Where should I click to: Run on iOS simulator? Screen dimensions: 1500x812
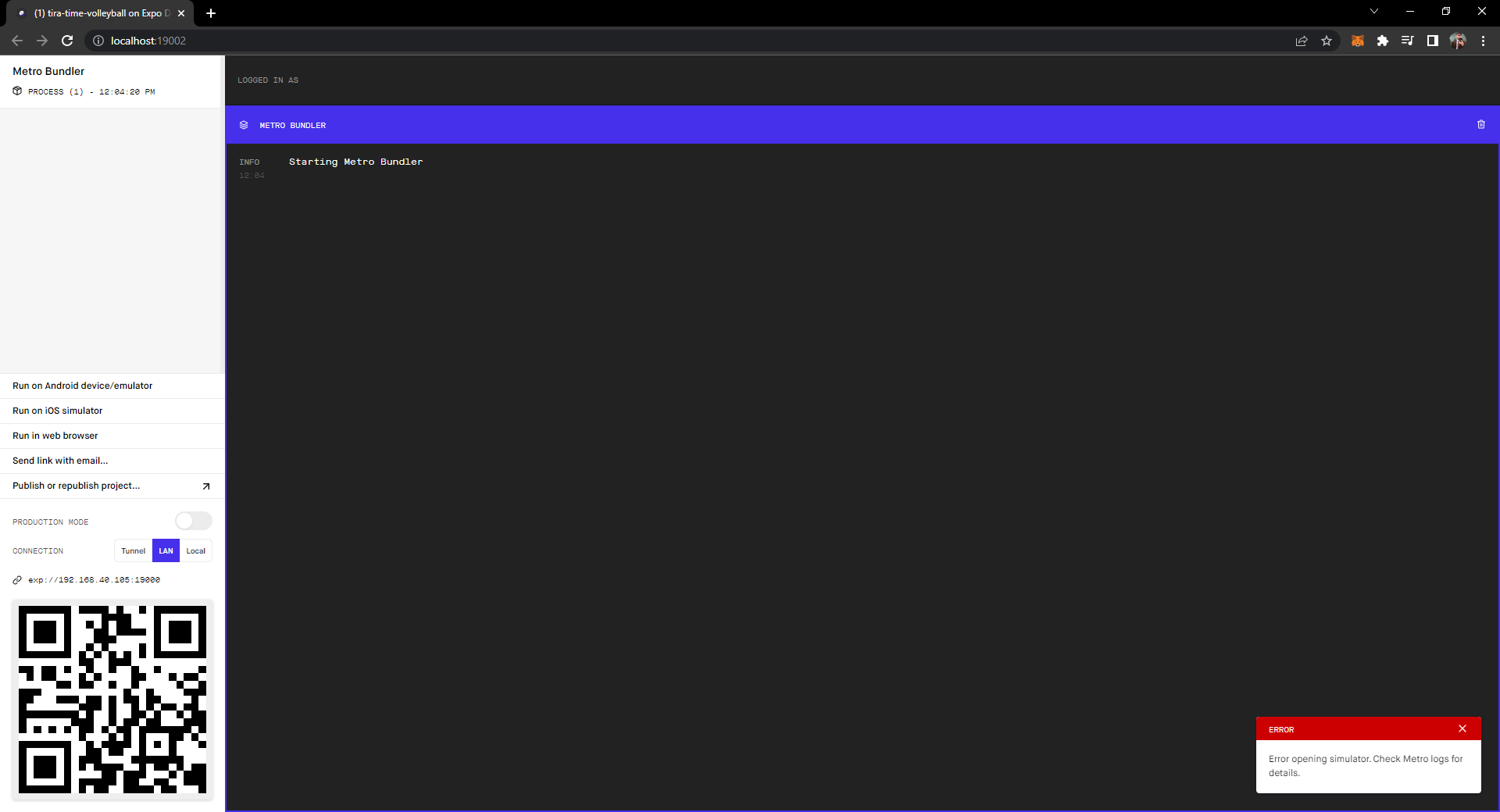(x=112, y=411)
